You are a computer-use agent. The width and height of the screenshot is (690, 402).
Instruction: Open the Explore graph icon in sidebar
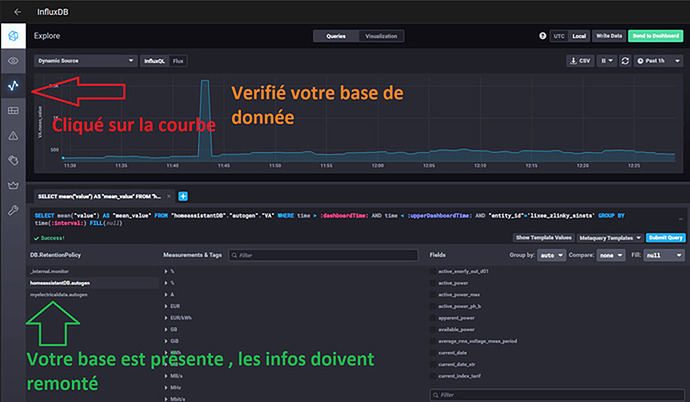(x=13, y=85)
